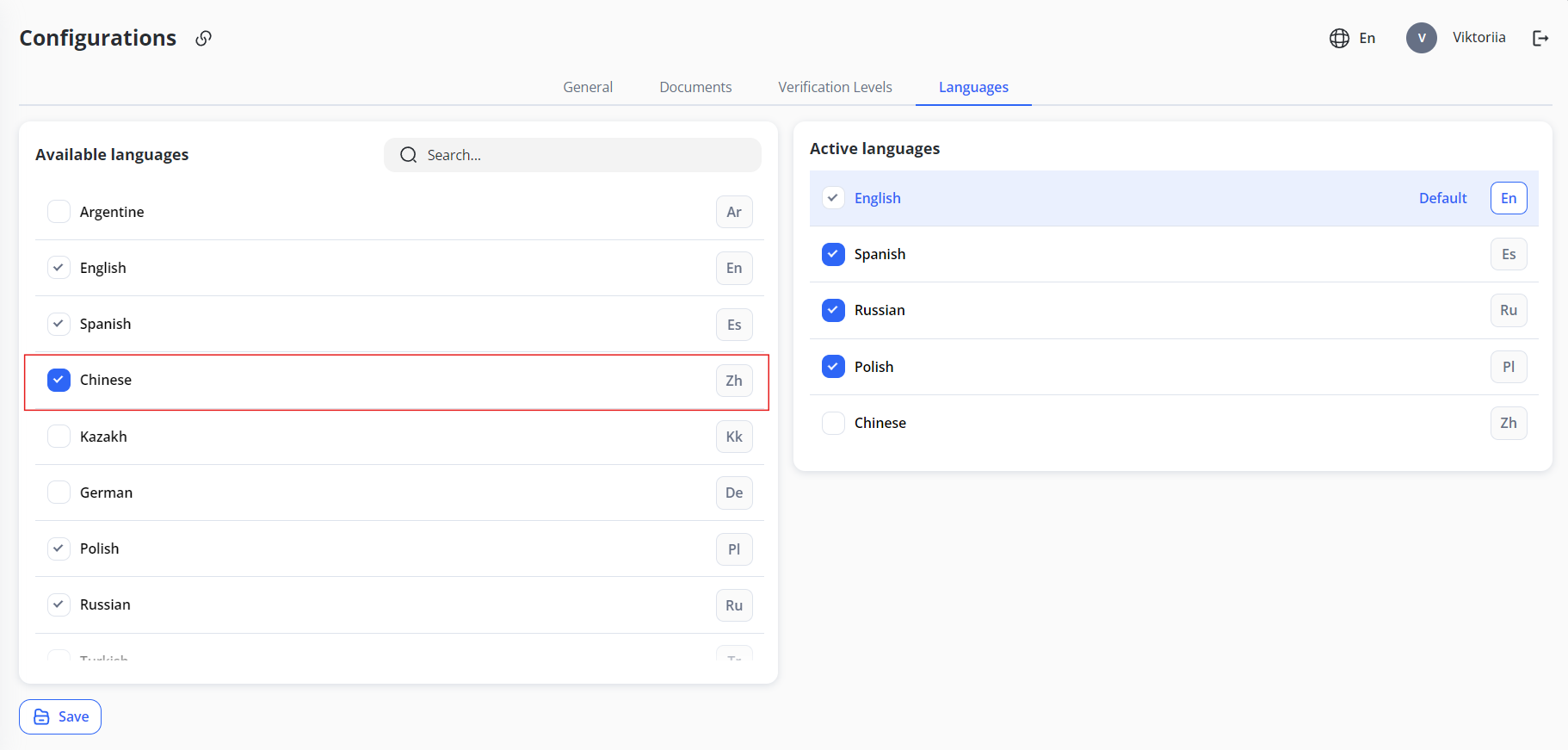Click the Es badge in Active languages

pyautogui.click(x=1509, y=254)
